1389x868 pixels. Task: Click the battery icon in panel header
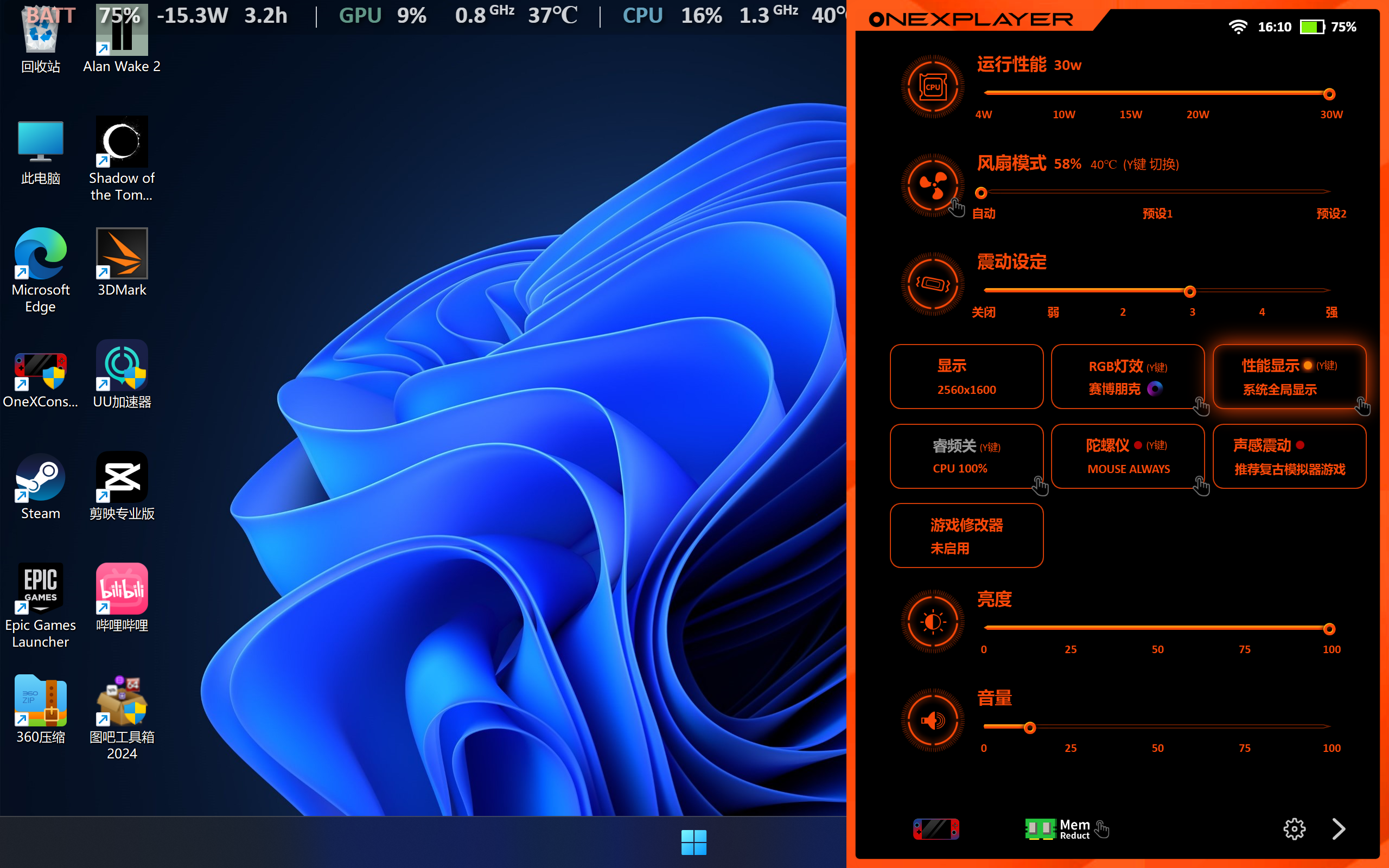pyautogui.click(x=1312, y=27)
